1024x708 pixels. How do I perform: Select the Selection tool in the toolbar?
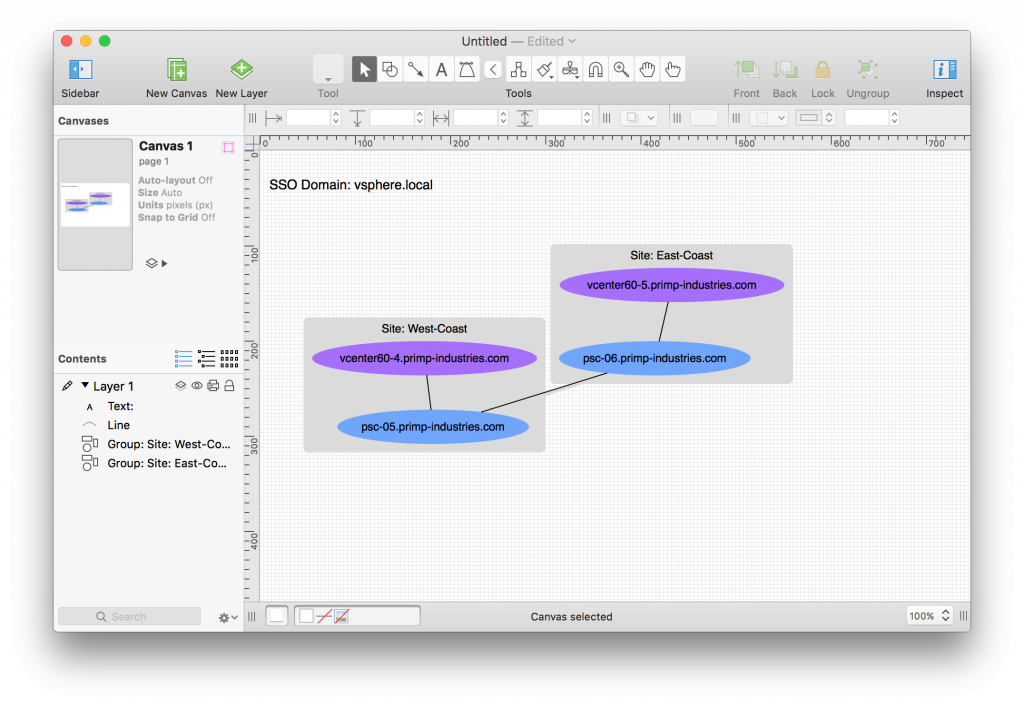(364, 69)
